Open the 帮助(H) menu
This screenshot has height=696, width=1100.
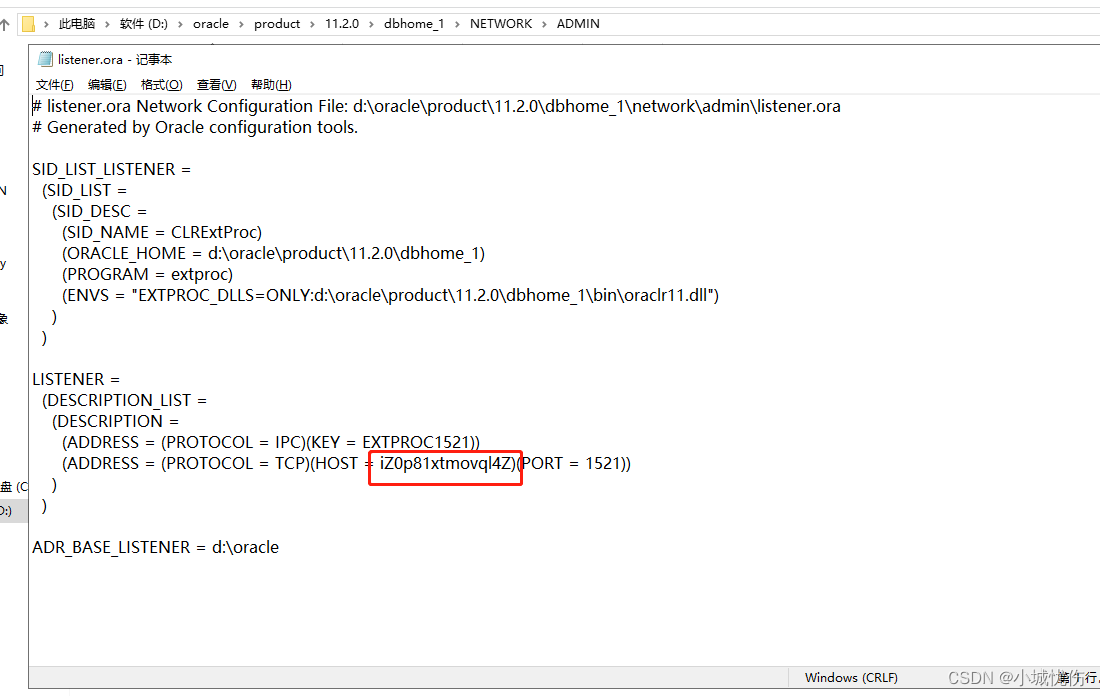tap(268, 84)
